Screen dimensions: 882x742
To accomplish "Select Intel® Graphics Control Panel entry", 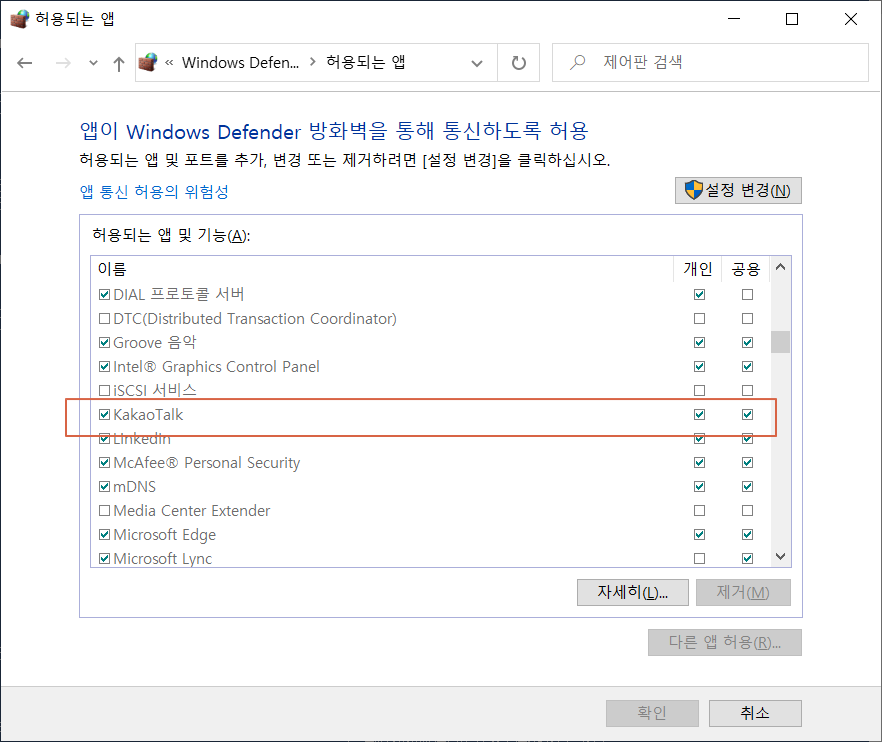I will point(217,366).
